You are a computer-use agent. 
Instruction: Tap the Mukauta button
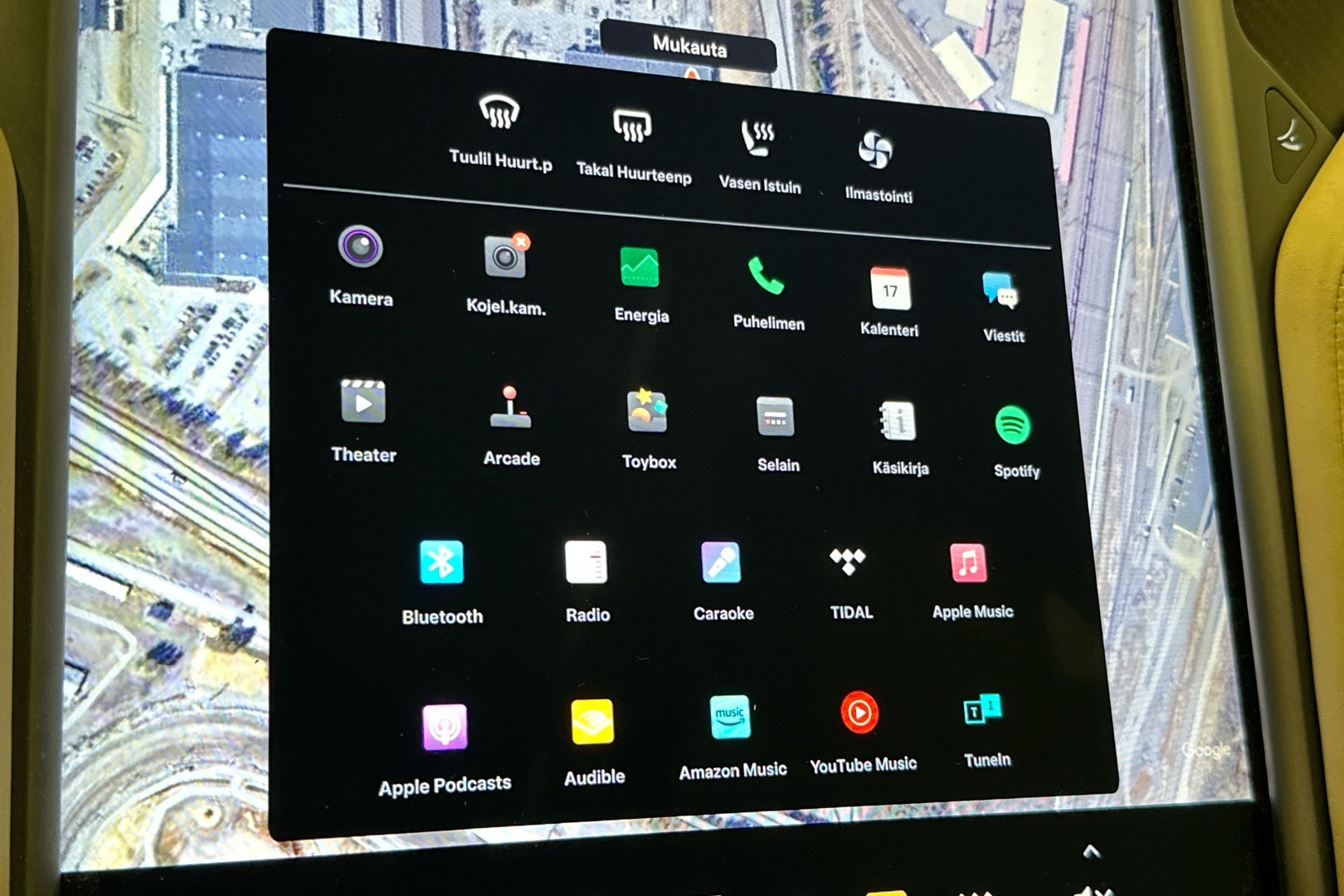tap(689, 45)
